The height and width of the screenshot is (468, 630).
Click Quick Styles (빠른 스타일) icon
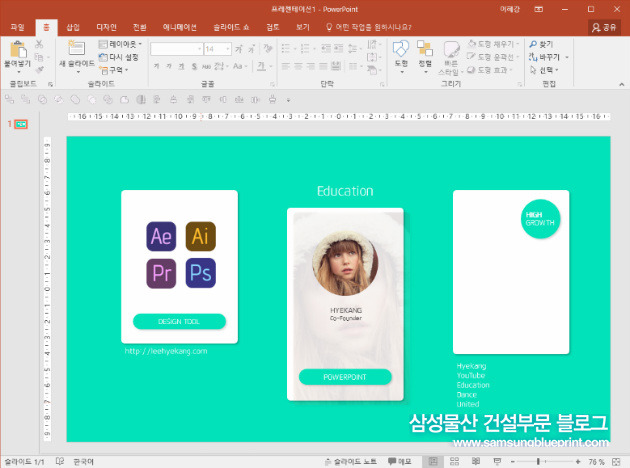point(451,50)
